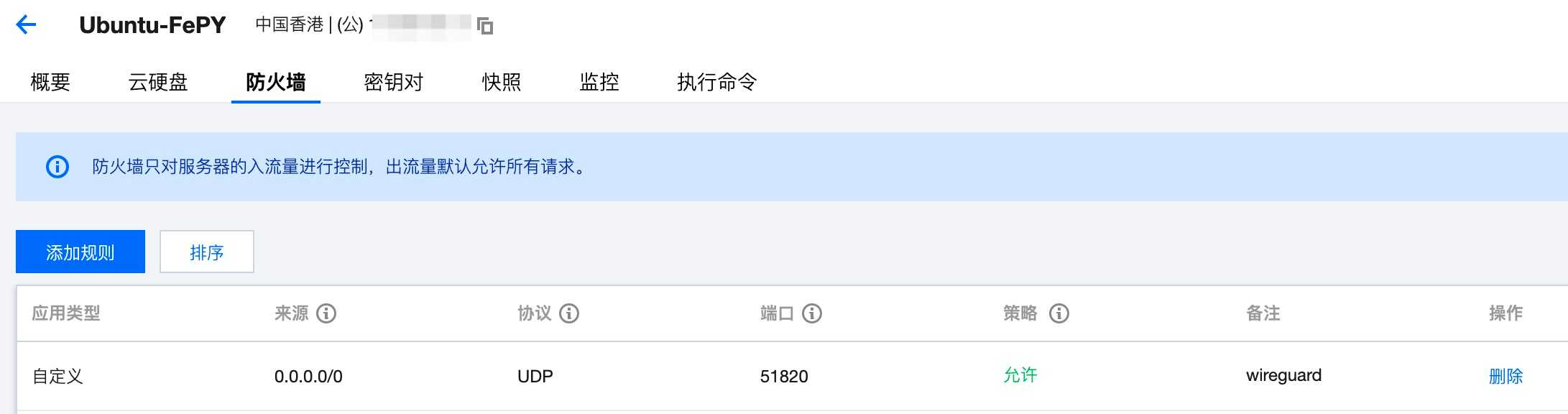
Task: Click the 51820 port cell
Action: point(784,376)
